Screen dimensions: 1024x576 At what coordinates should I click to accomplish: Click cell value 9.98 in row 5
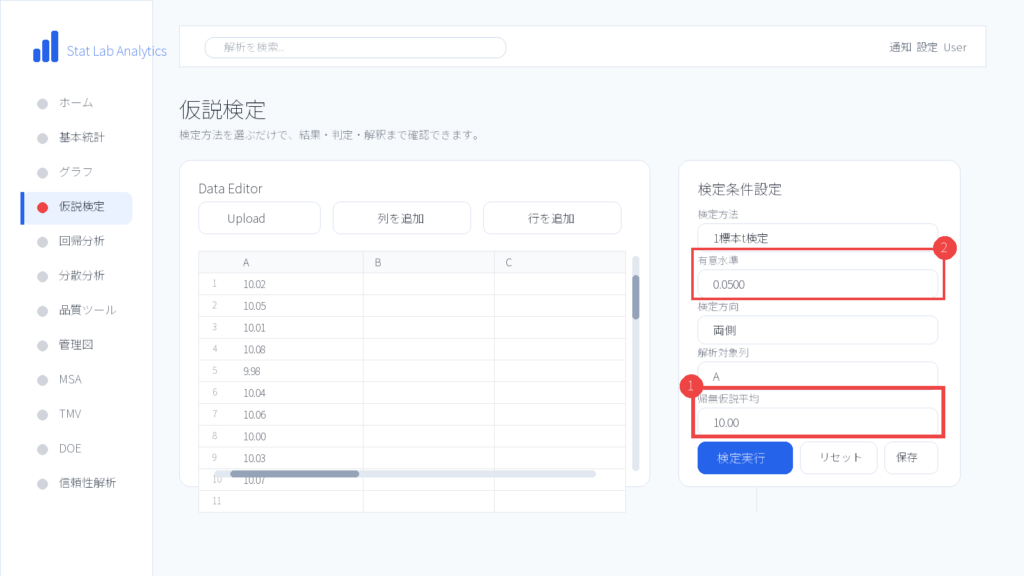coord(251,371)
